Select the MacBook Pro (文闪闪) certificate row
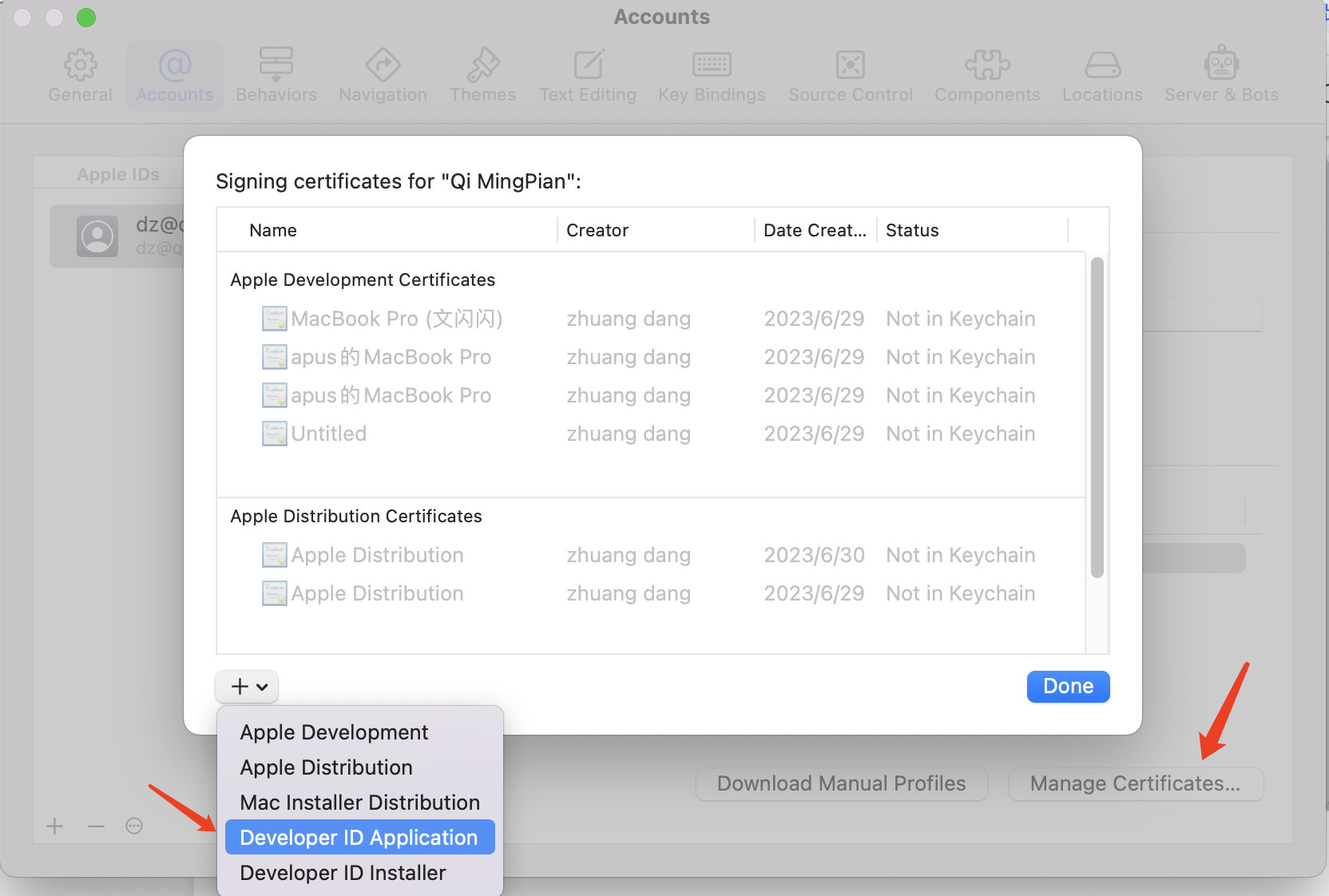Screen dimensions: 1329x896 [650, 319]
